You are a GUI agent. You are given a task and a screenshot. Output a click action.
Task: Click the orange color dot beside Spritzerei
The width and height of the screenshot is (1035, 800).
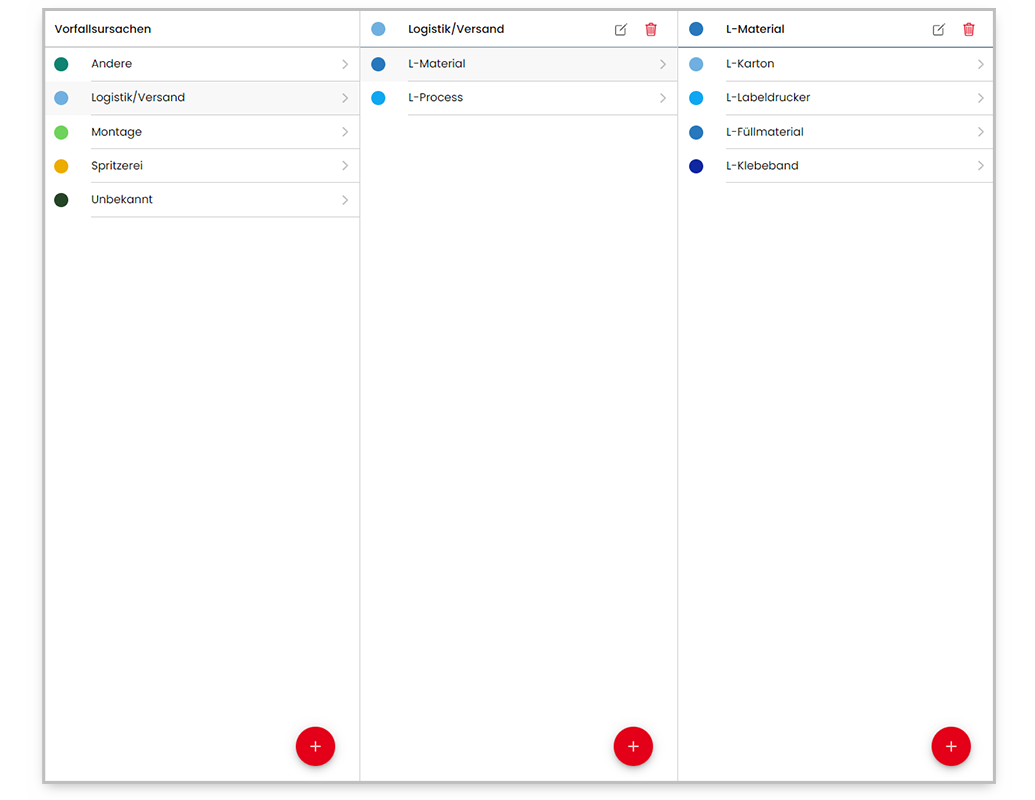(61, 166)
